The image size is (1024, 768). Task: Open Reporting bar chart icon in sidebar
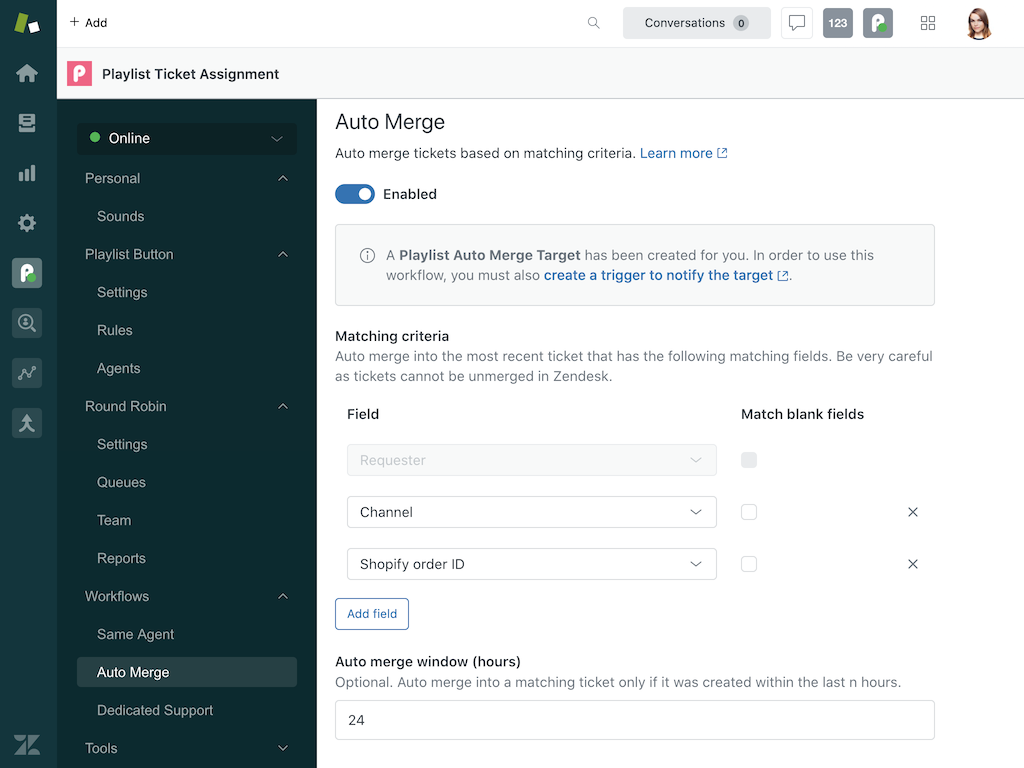[27, 173]
